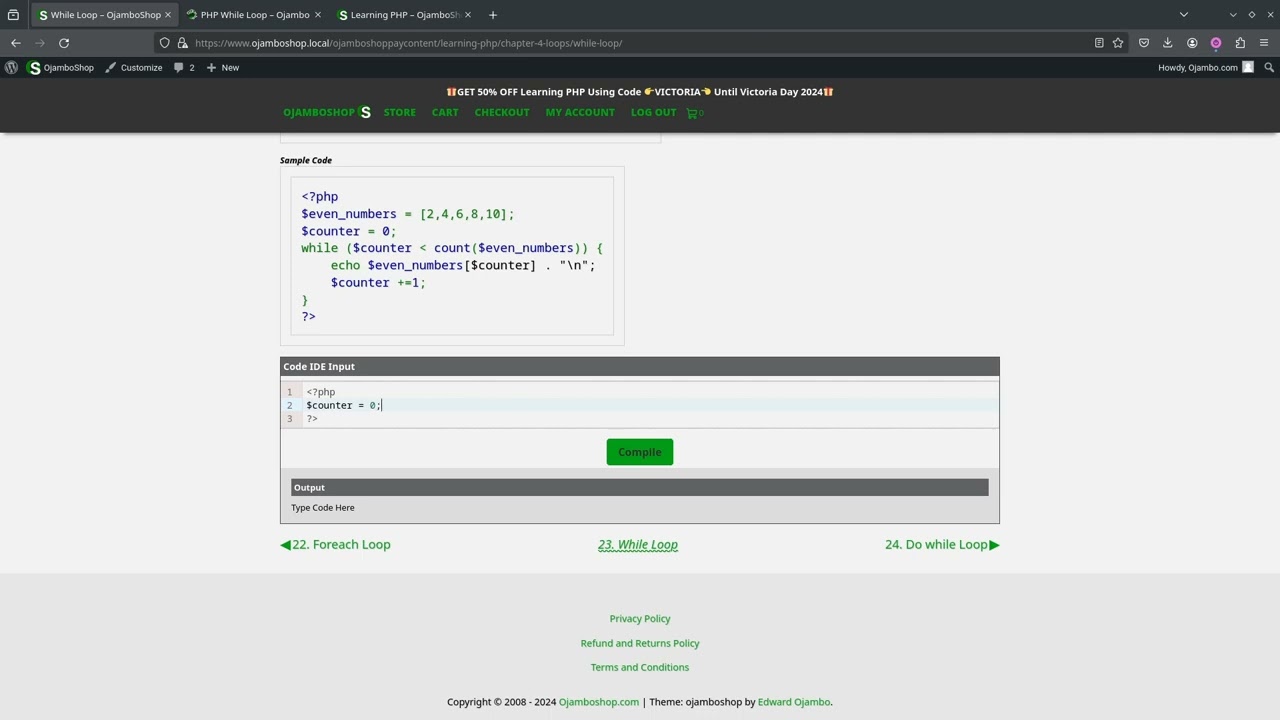The height and width of the screenshot is (720, 1280).
Task: Open the Firefox hamburger application menu
Action: (x=1264, y=43)
